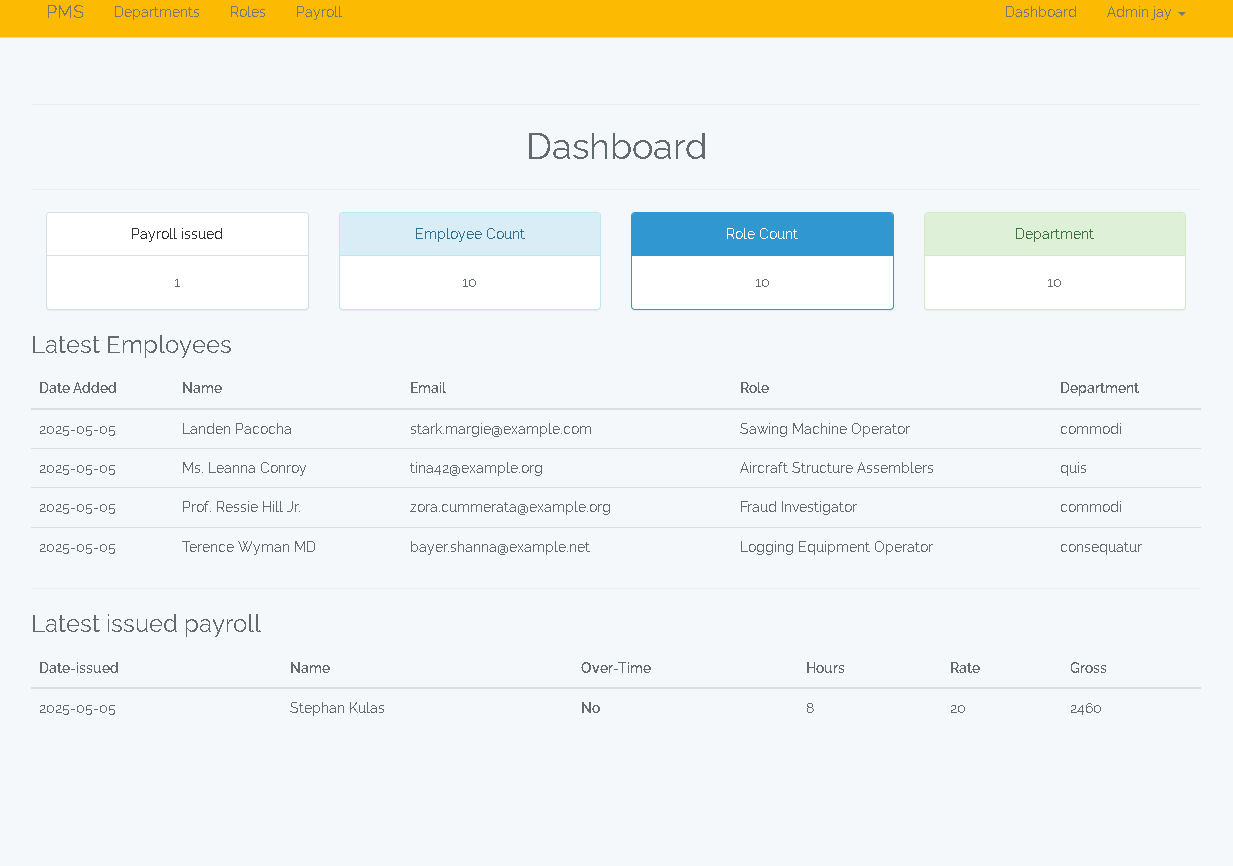Click the Over-Time column header

point(616,668)
